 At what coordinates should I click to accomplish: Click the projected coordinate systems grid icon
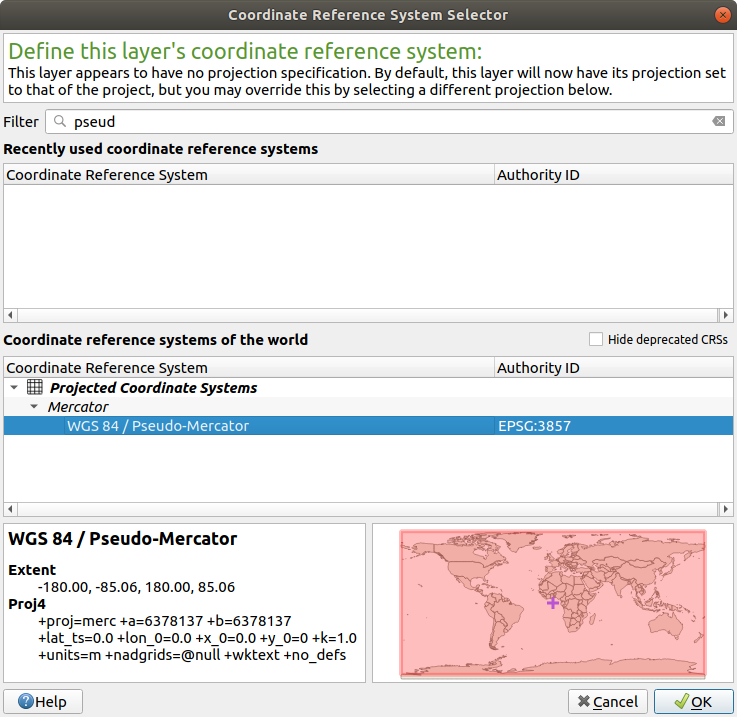click(x=34, y=388)
